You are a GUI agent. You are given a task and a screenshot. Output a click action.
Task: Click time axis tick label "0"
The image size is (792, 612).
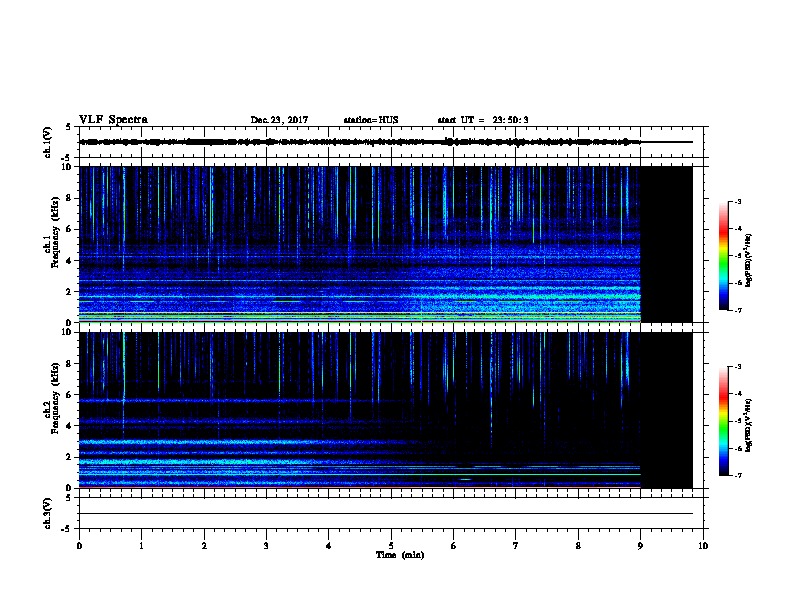pyautogui.click(x=79, y=546)
